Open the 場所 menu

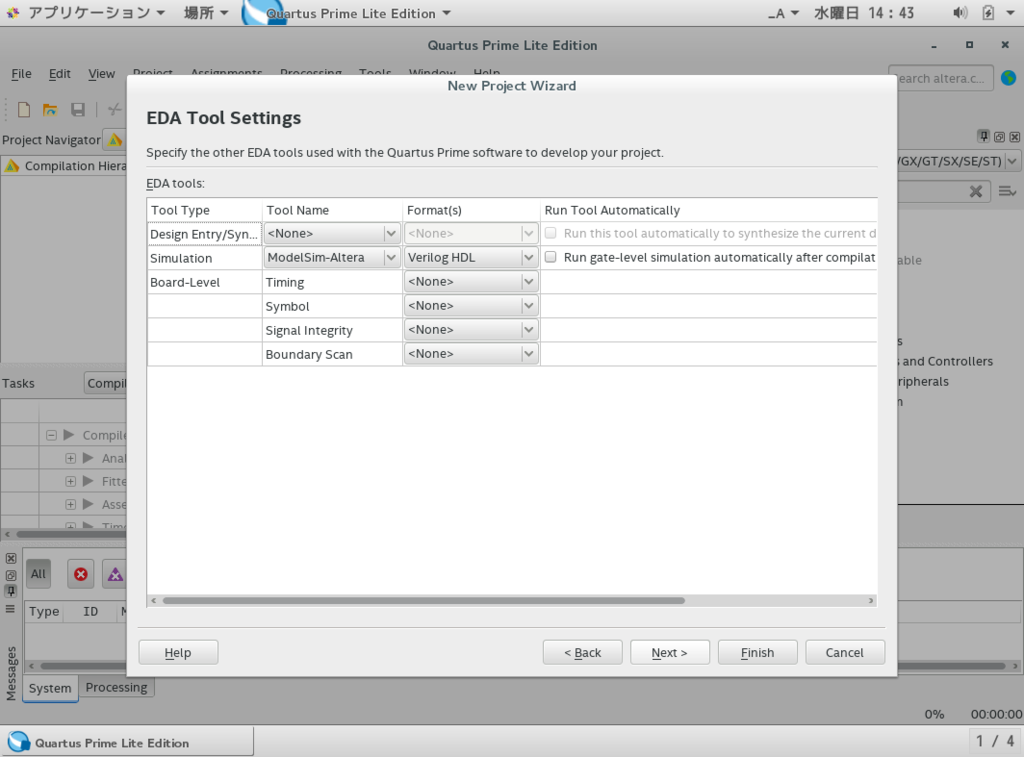[206, 13]
